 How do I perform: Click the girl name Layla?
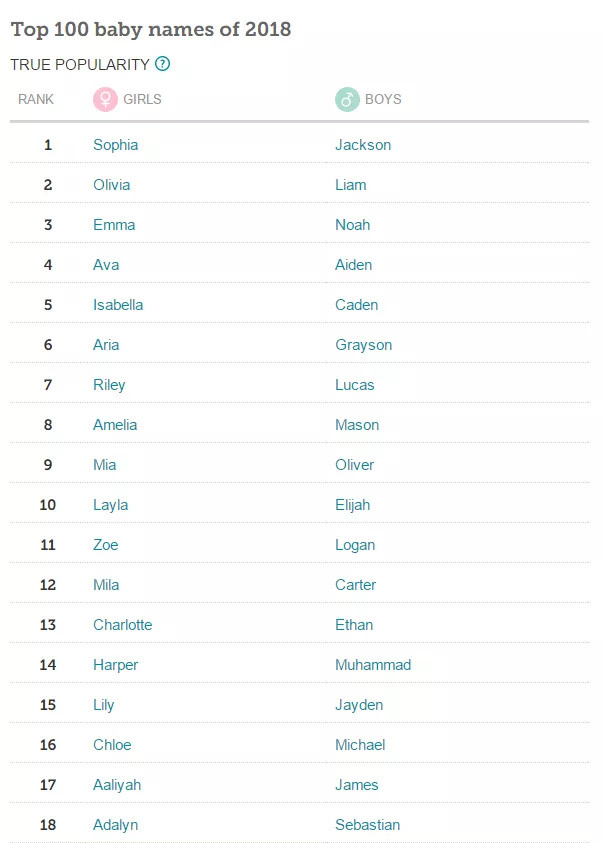pos(110,505)
